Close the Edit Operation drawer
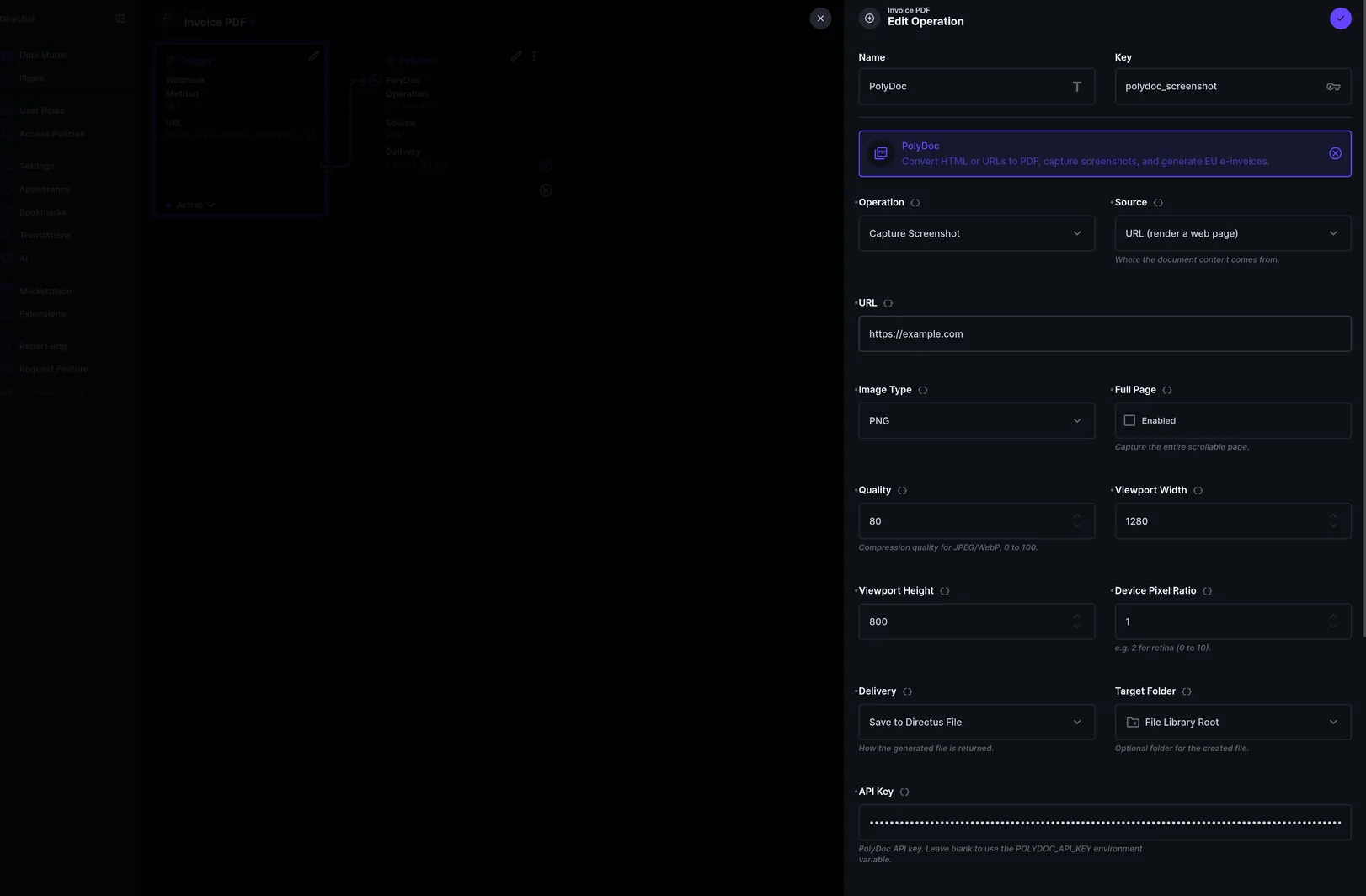This screenshot has height=896, width=1366. tap(820, 19)
